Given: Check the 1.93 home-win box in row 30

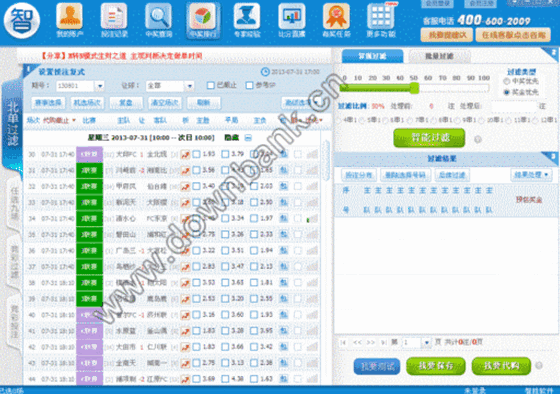Looking at the screenshot, I should click(x=196, y=154).
